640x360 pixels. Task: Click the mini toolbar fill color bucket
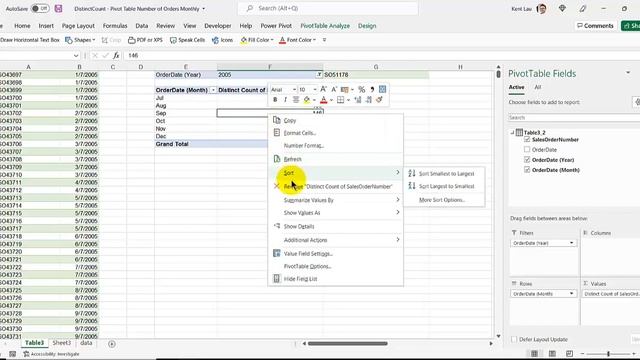pyautogui.click(x=307, y=100)
